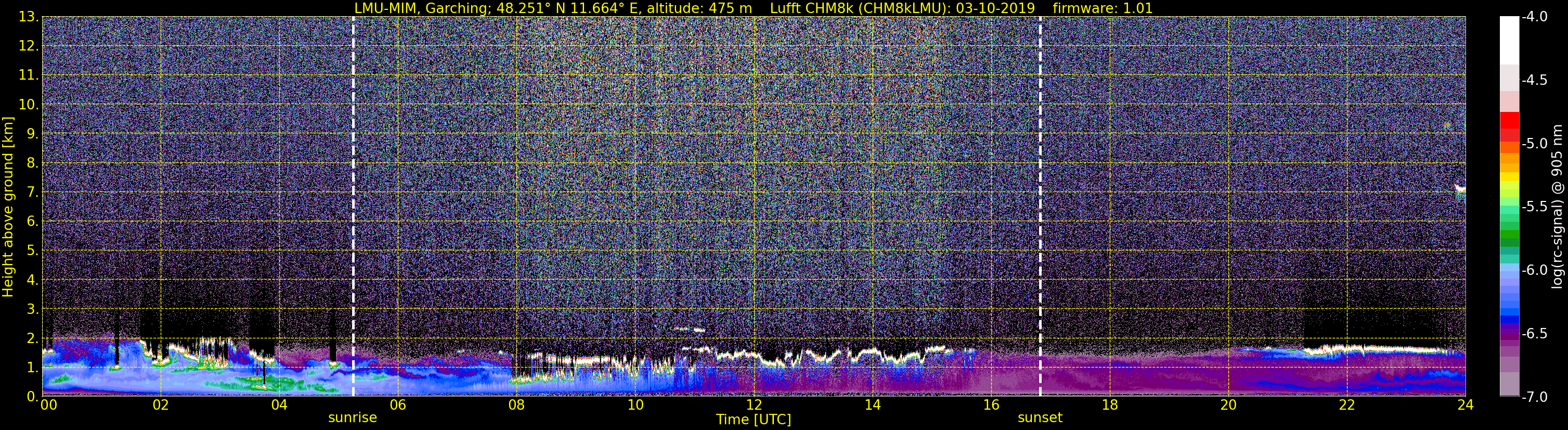This screenshot has width=1568, height=430.
Task: Click the "04" time axis tick label
Action: [x=279, y=405]
